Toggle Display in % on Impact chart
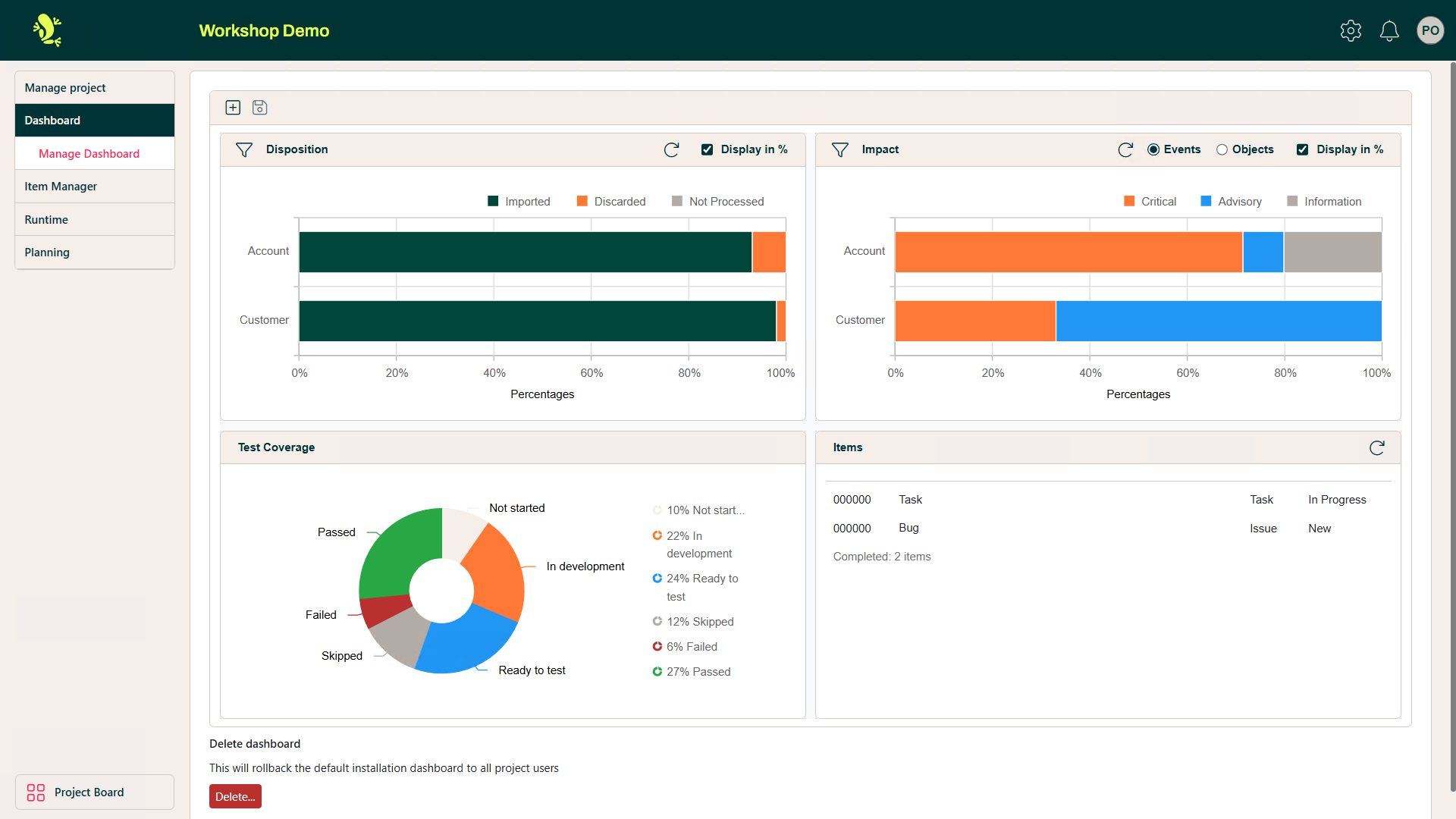Screen dimensions: 1456x819 (1303, 149)
